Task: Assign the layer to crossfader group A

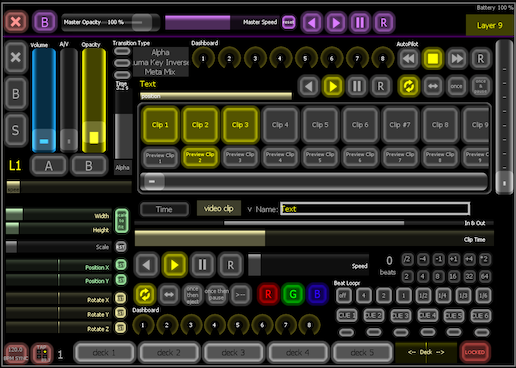Action: pos(49,166)
